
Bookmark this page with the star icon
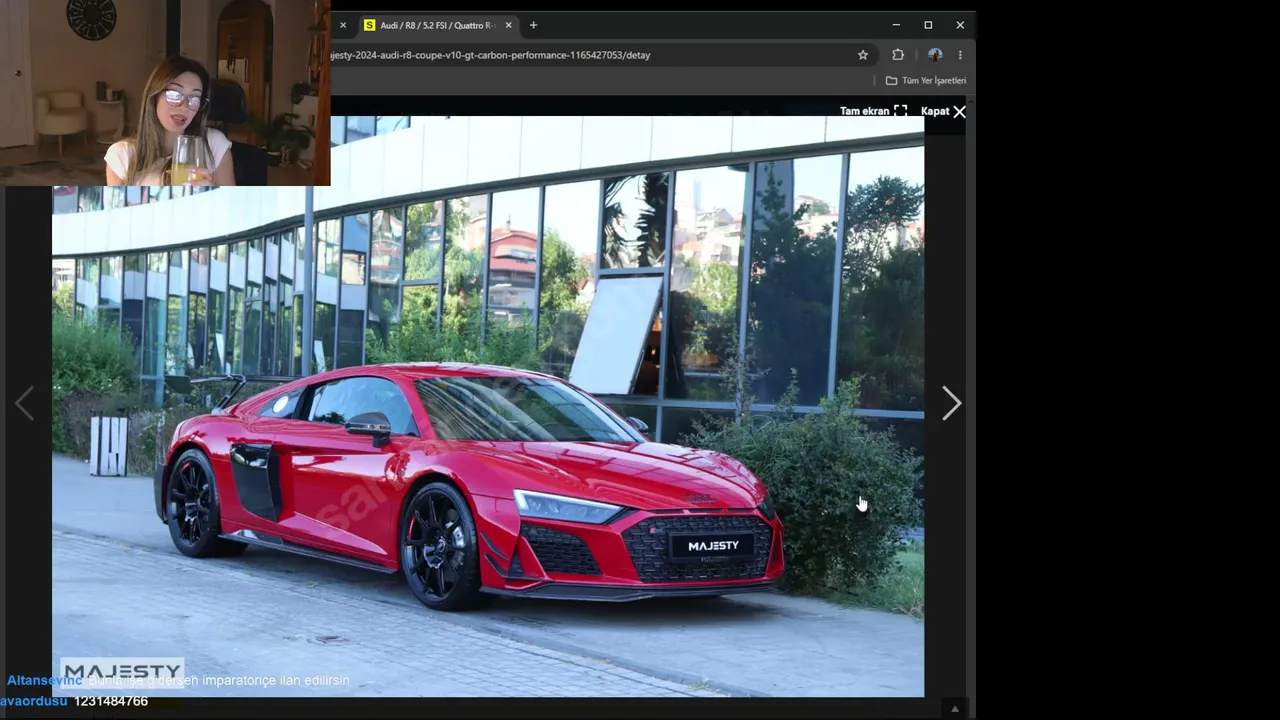(863, 55)
